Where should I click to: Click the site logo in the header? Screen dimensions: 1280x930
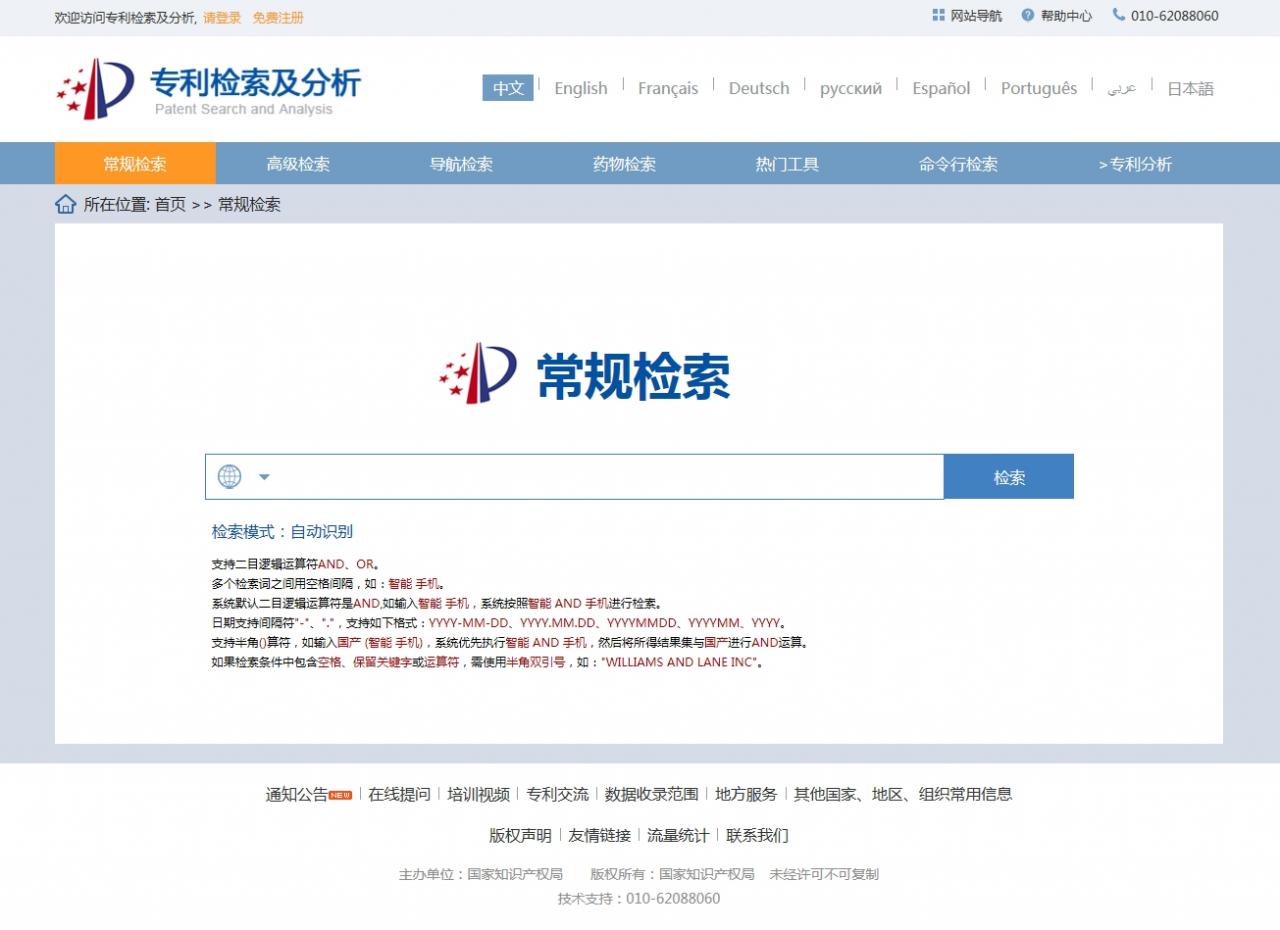(x=208, y=88)
